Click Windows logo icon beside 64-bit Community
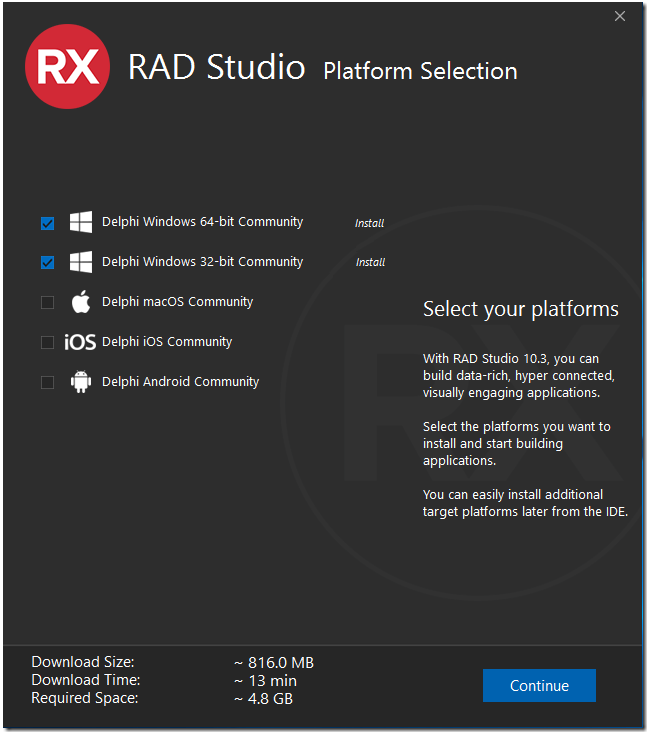Viewport: 647px width, 733px height. (x=81, y=222)
